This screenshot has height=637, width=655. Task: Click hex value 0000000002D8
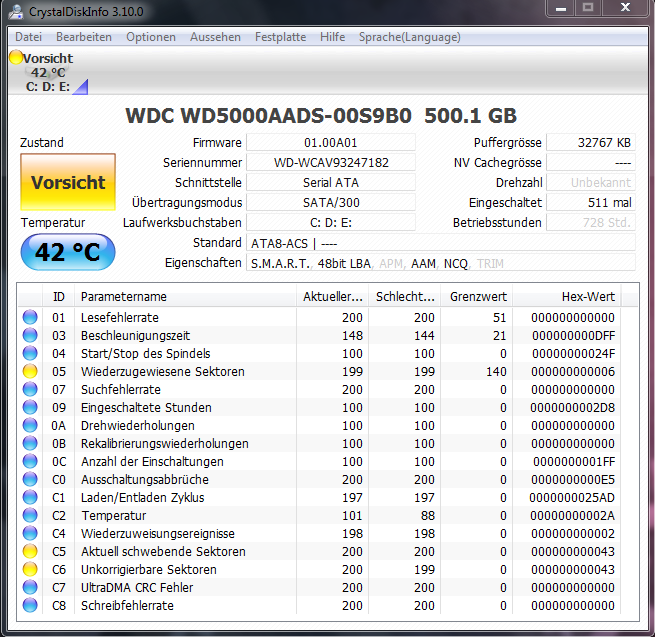572,407
